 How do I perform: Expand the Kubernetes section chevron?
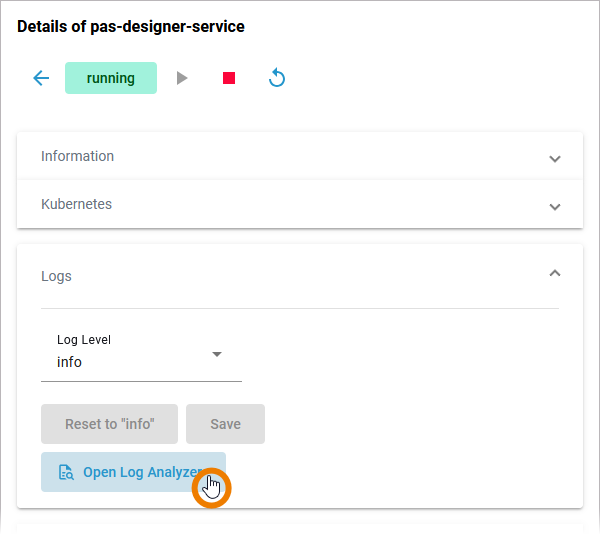coord(555,206)
